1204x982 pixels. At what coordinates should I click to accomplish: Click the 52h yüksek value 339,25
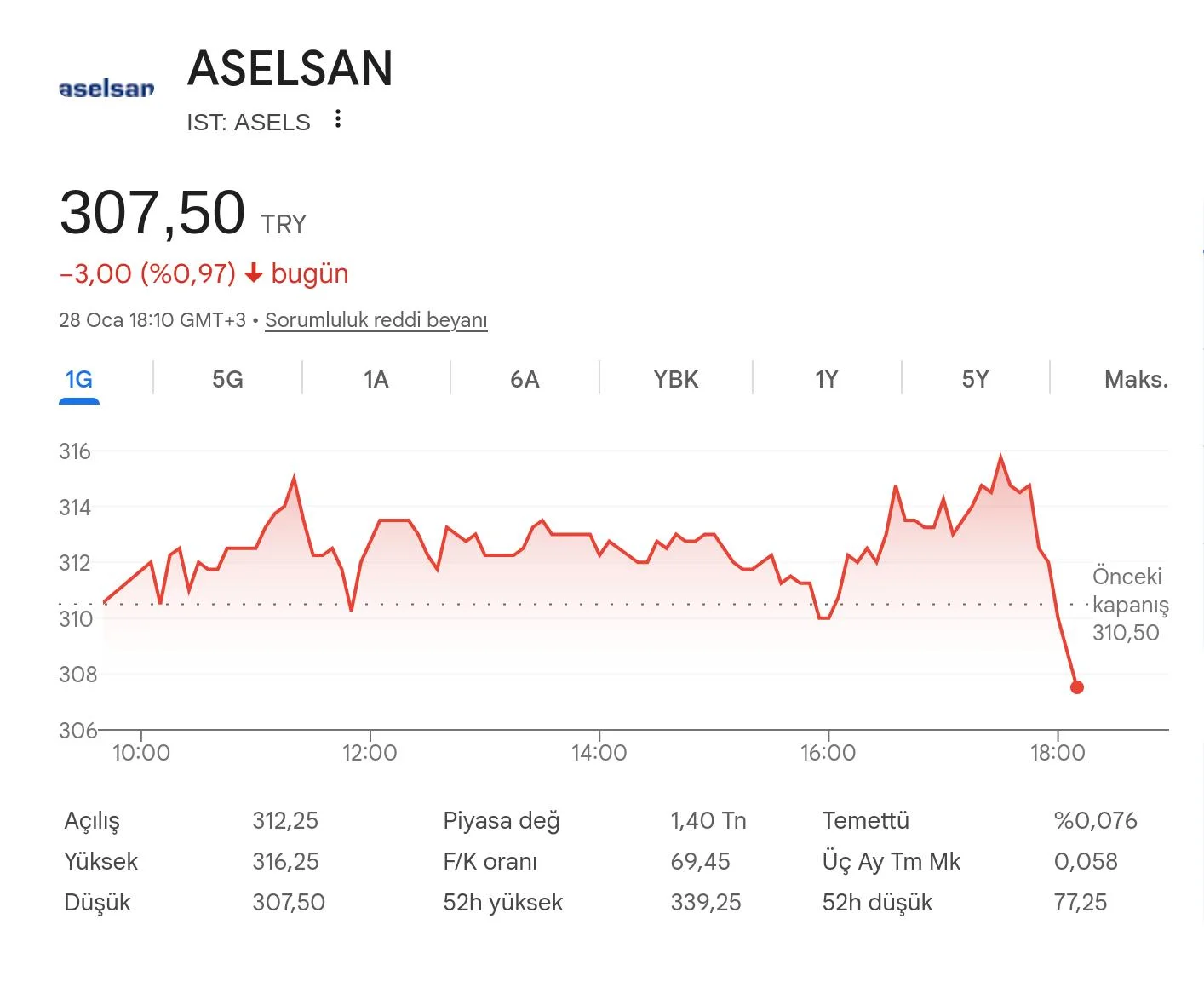coord(706,902)
